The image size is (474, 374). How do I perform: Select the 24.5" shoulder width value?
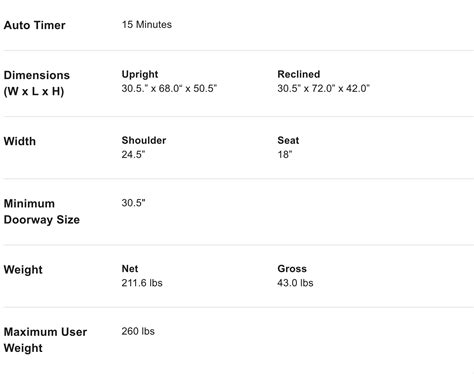pyautogui.click(x=133, y=155)
